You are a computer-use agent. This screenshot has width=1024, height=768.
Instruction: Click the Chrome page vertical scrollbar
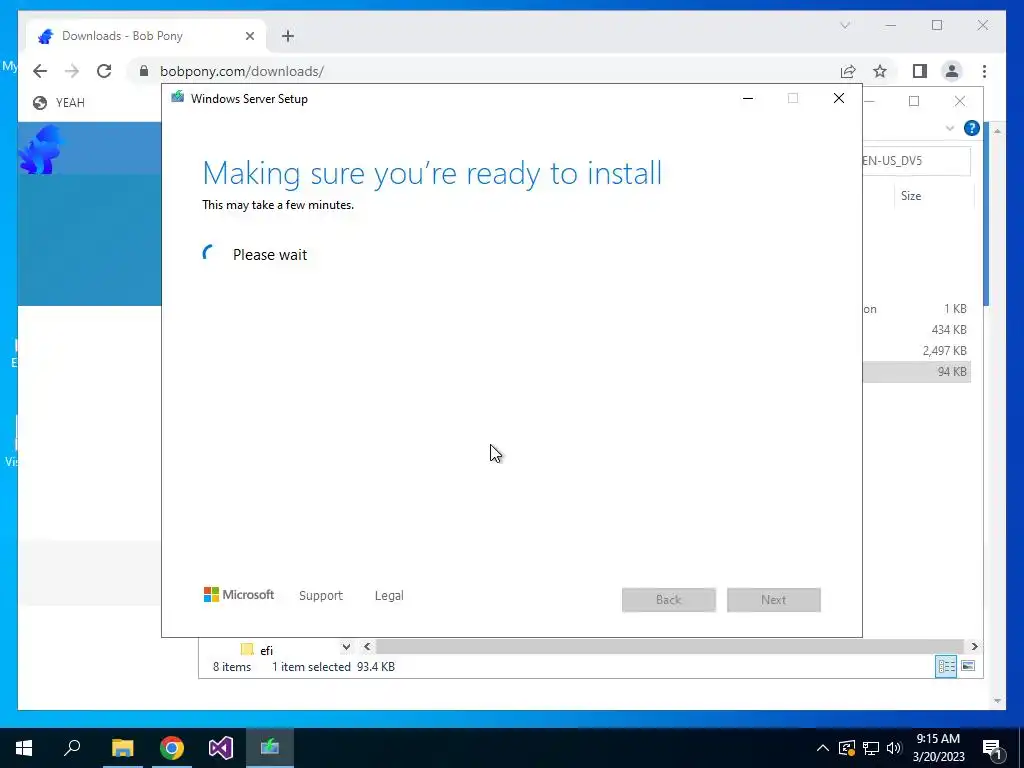pyautogui.click(x=997, y=415)
